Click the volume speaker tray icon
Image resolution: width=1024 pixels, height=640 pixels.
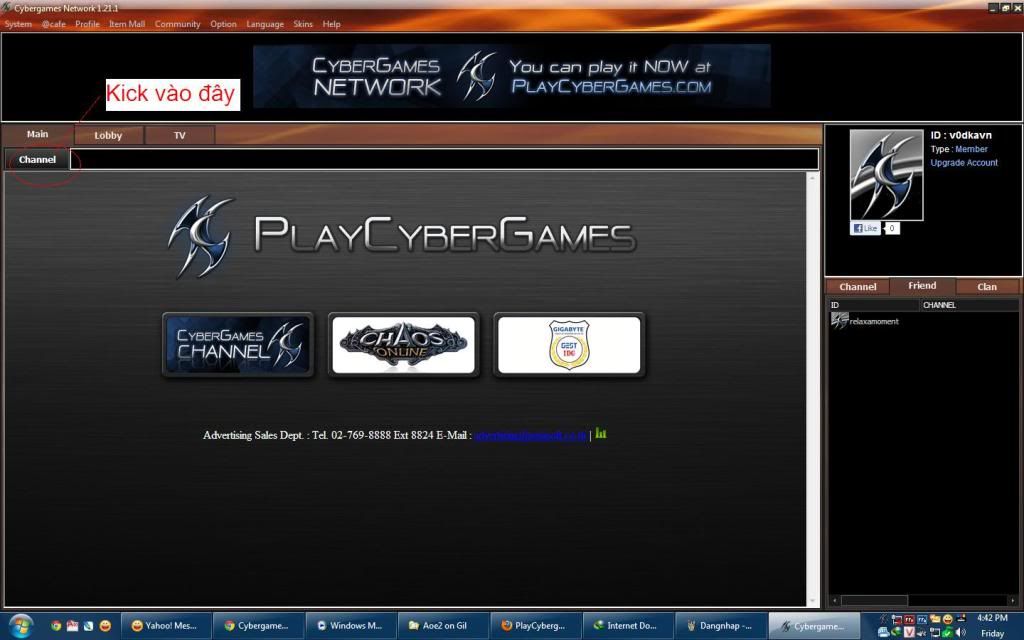tap(961, 632)
